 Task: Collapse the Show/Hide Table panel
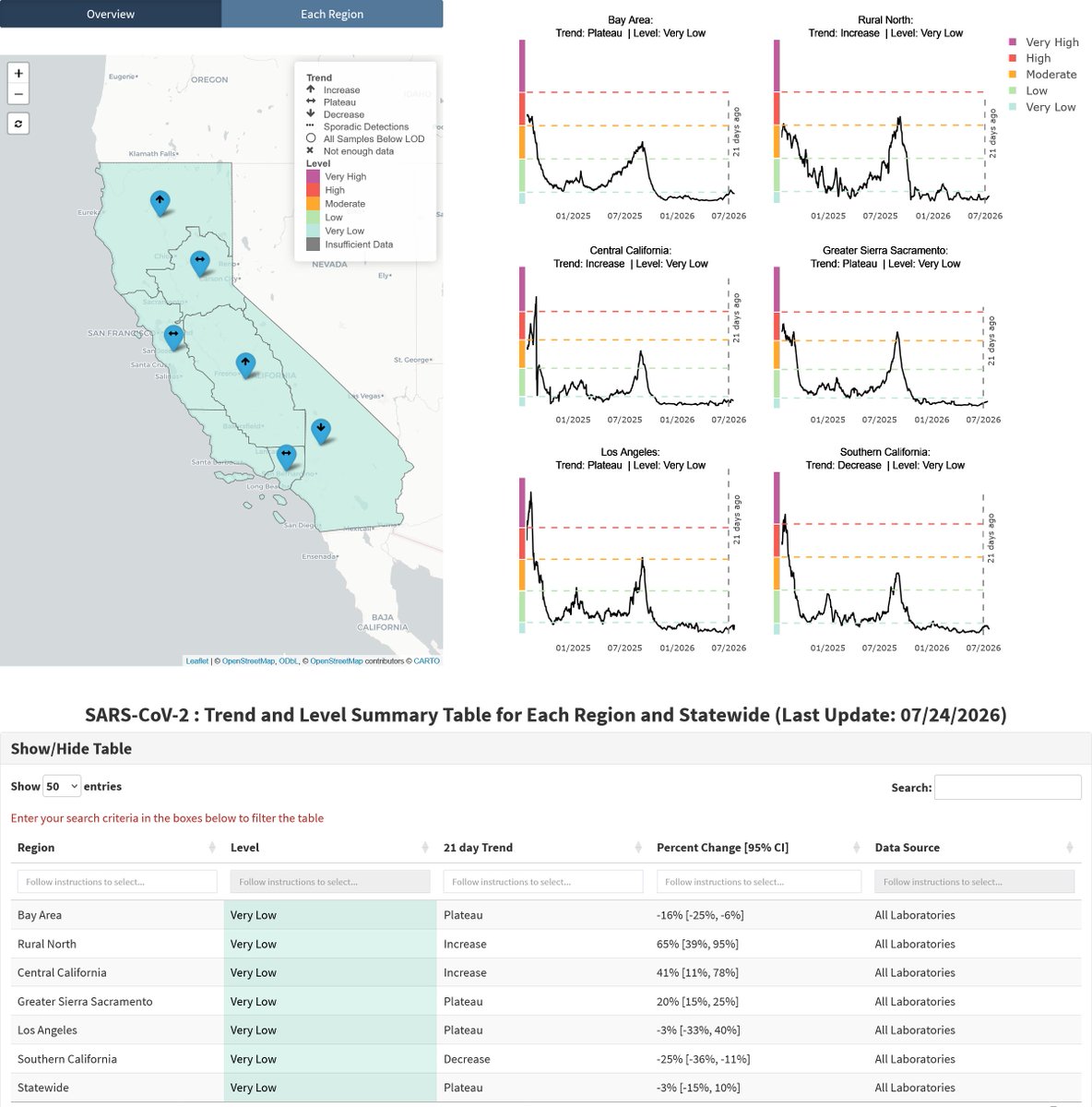pos(71,749)
